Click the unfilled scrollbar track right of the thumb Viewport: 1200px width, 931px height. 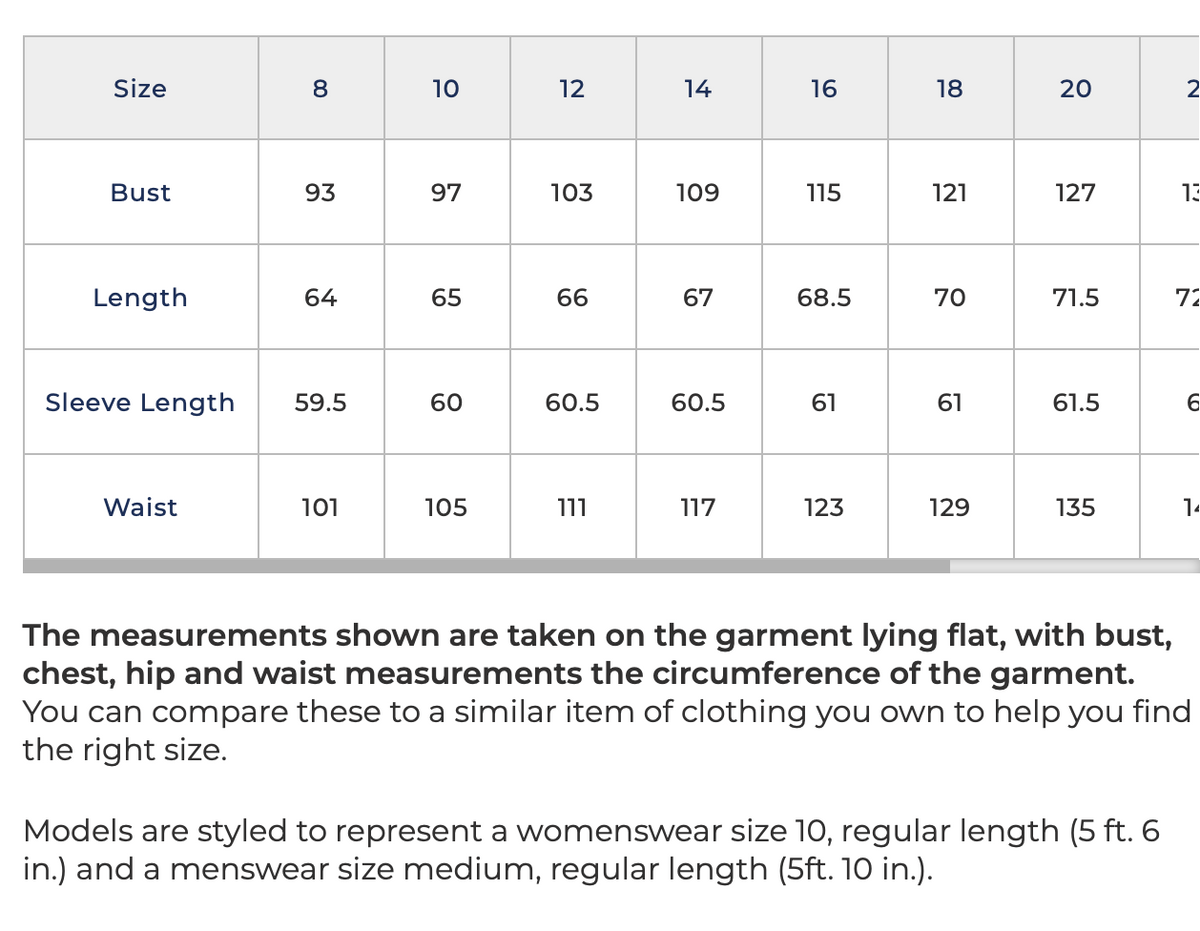1075,566
